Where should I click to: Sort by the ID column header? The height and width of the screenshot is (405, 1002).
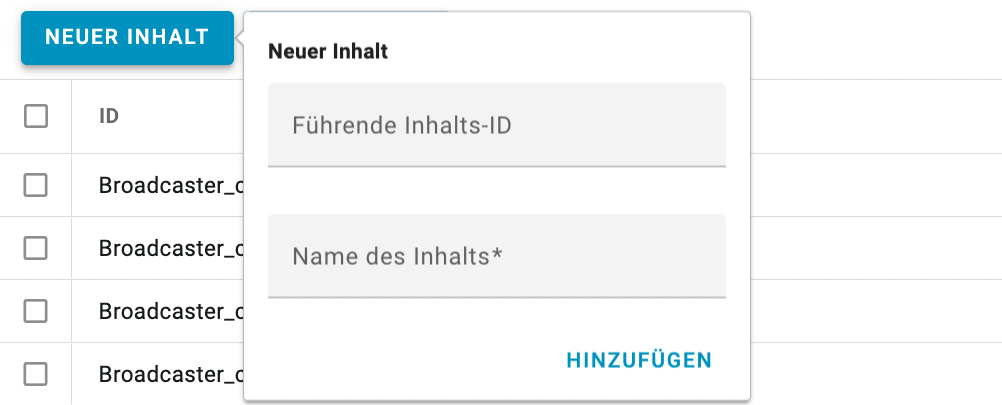pyautogui.click(x=109, y=116)
